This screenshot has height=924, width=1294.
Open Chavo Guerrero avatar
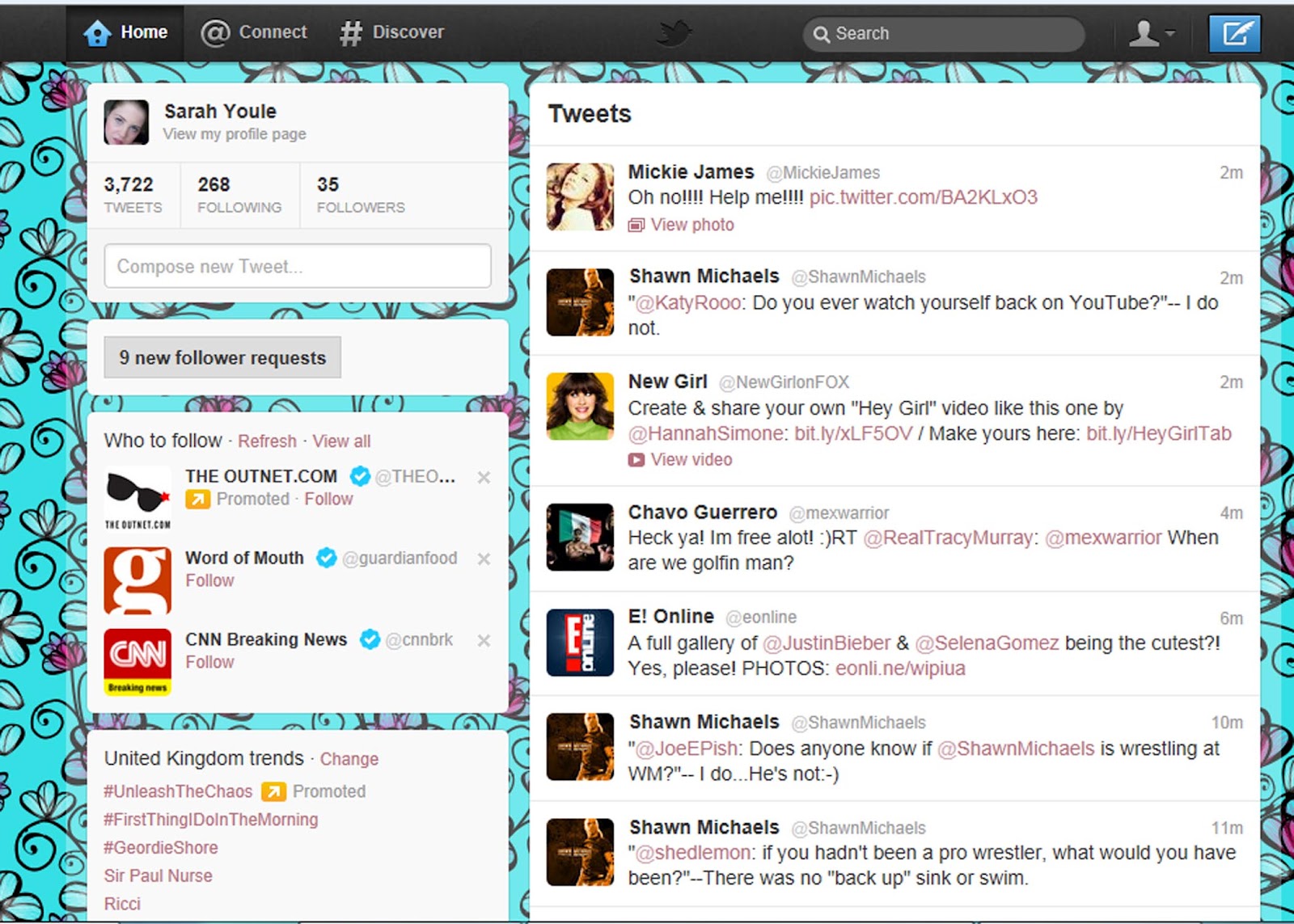point(580,537)
